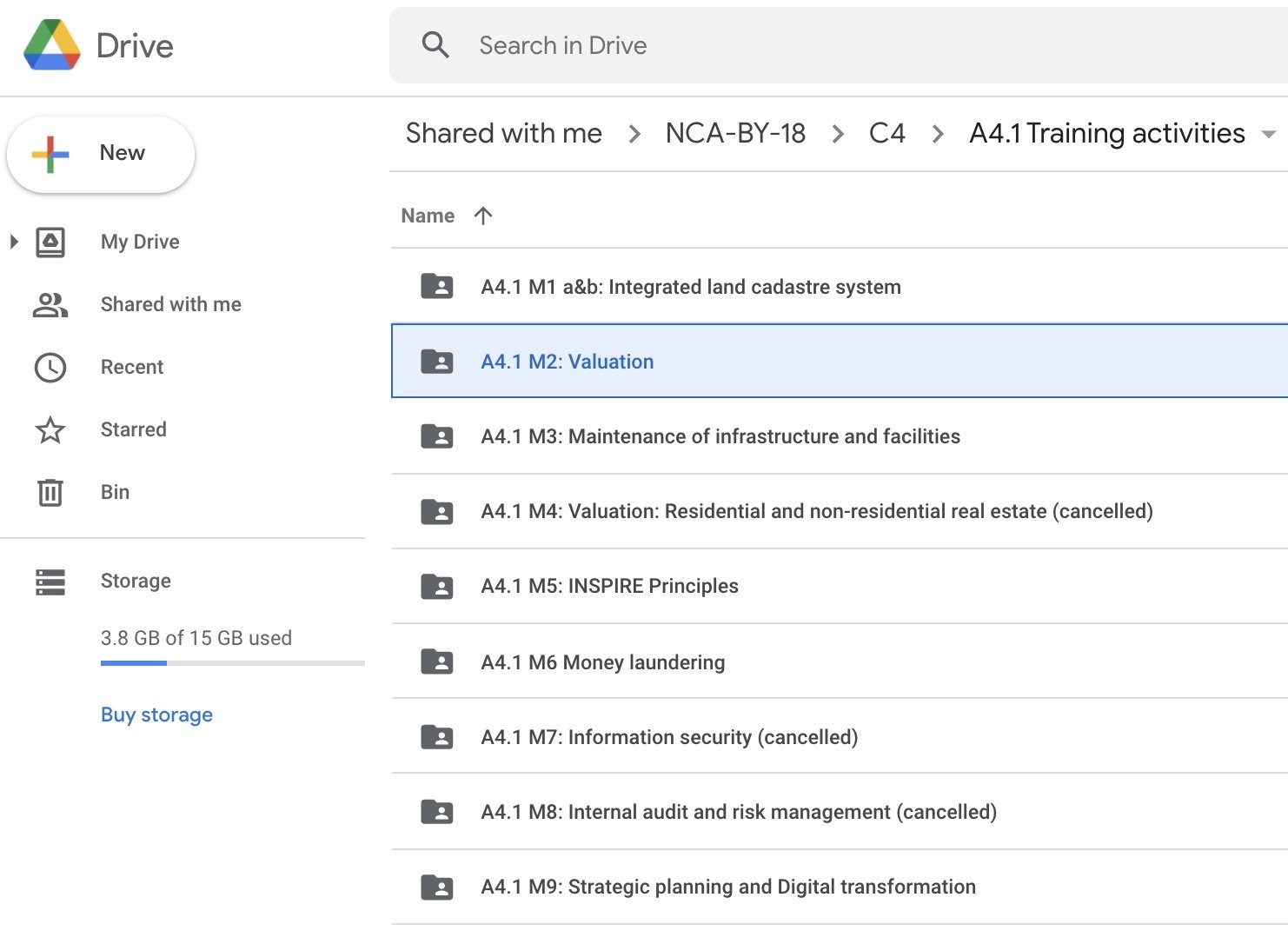Click the New button
Image resolution: width=1288 pixels, height=944 pixels.
[101, 154]
